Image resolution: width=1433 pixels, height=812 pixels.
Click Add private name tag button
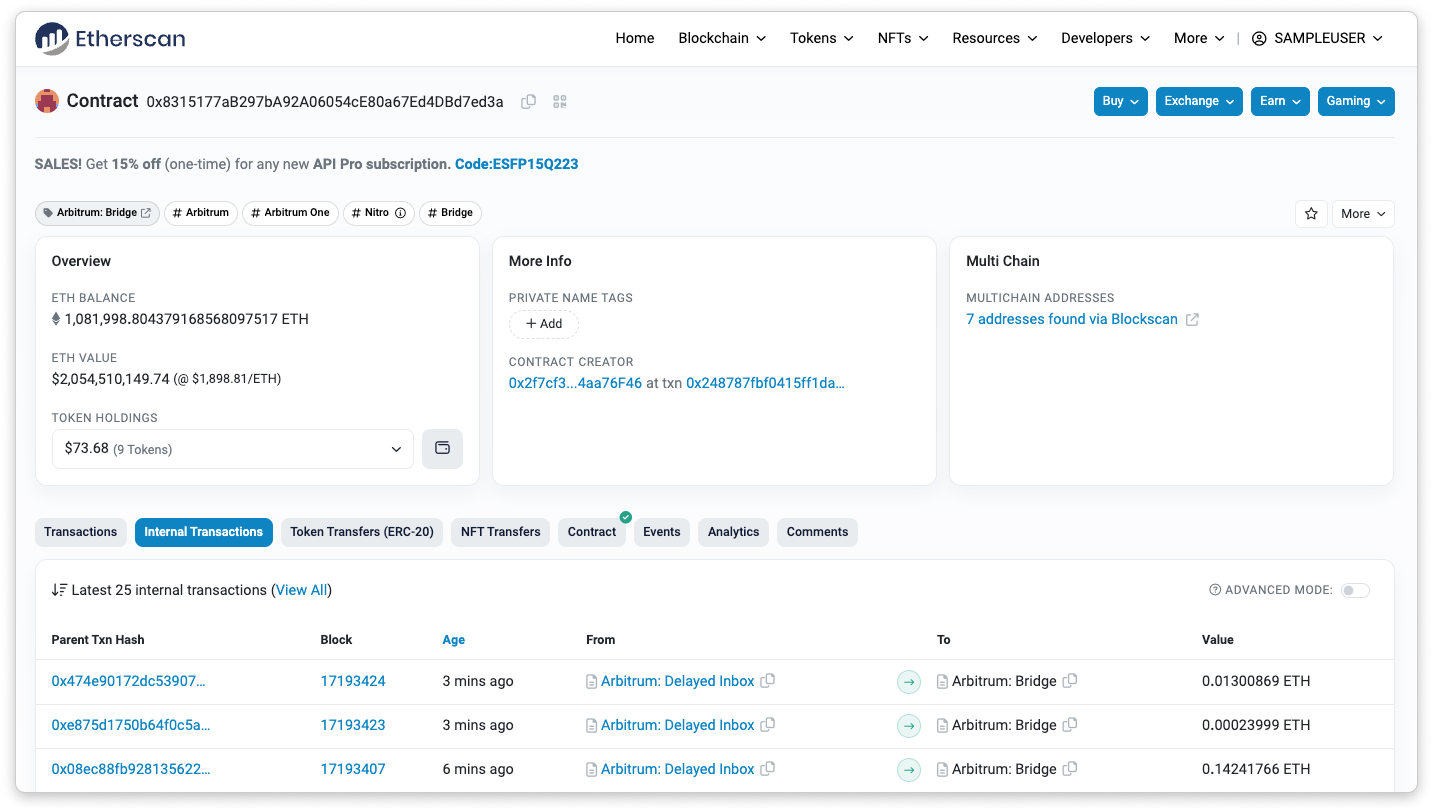(544, 324)
